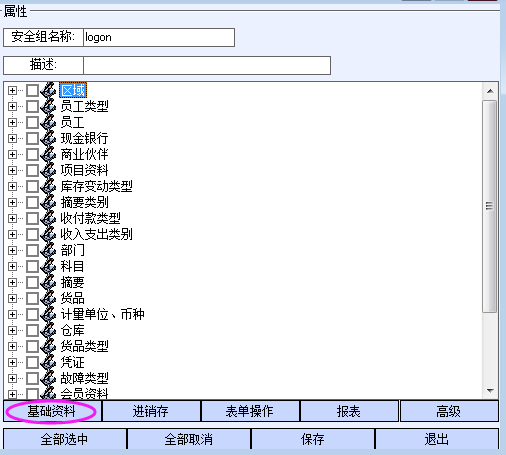
Task: Enable the 商业伙伴 checkbox
Action: point(32,154)
